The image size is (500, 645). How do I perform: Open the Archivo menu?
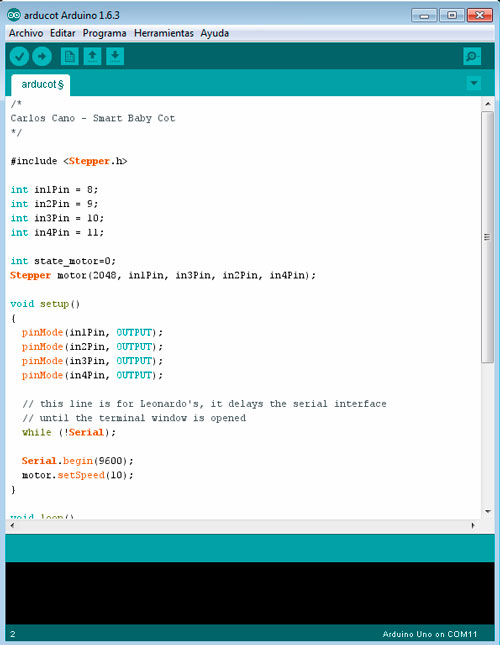[x=26, y=33]
